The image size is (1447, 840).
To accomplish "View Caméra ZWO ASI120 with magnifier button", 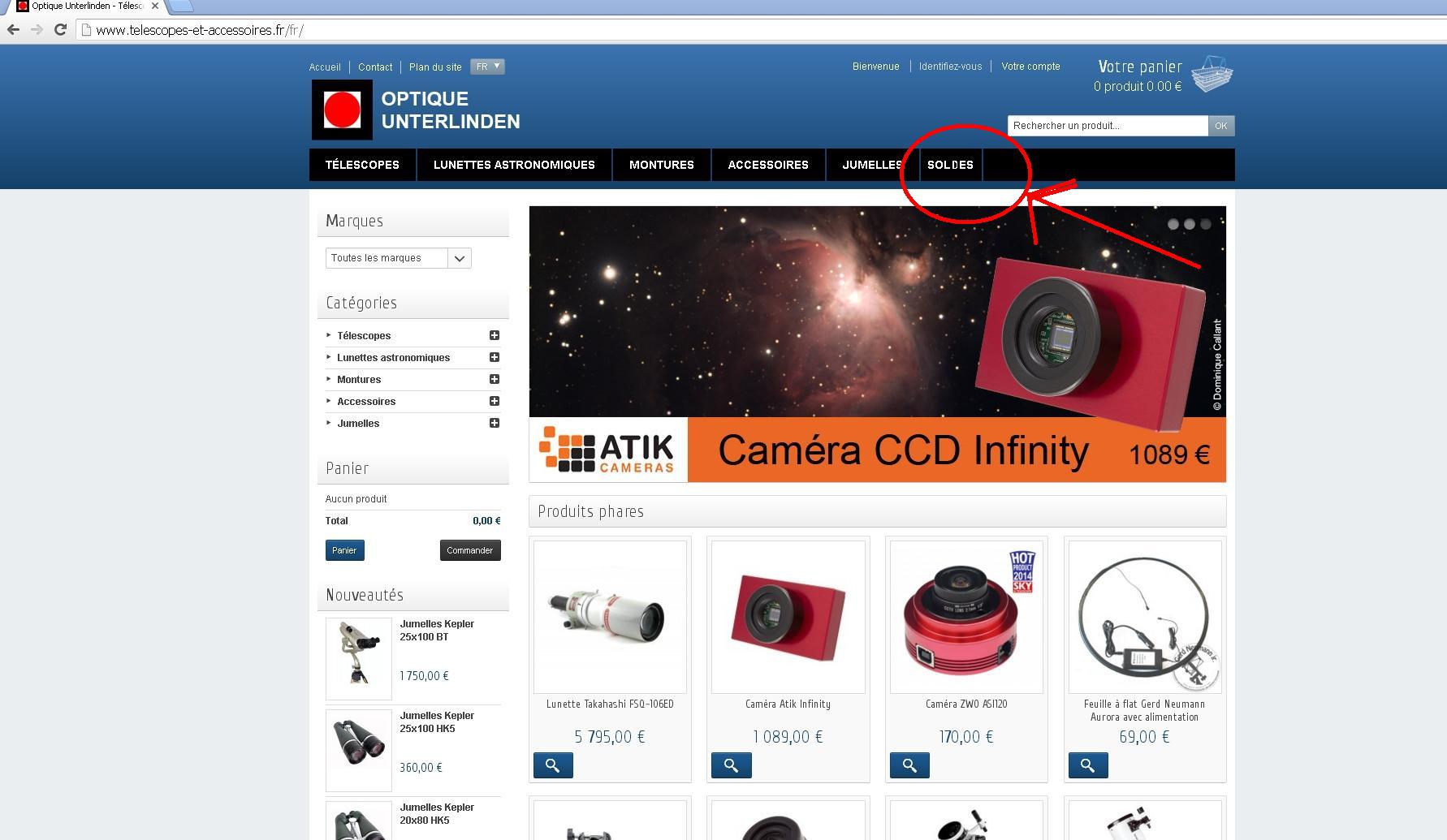I will click(x=909, y=765).
